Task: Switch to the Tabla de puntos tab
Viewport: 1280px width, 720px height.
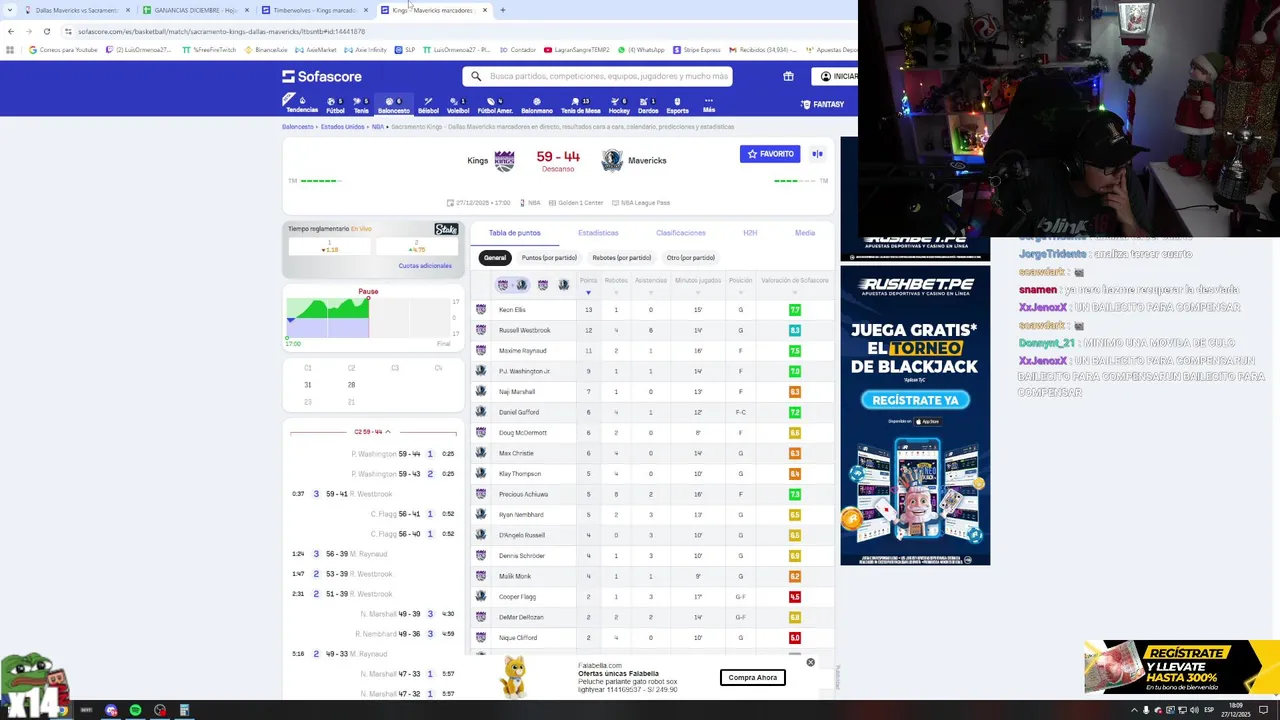Action: point(515,233)
